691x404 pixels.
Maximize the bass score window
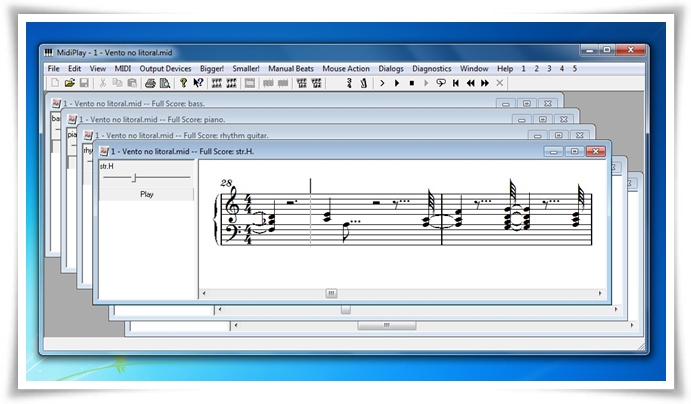coord(527,104)
